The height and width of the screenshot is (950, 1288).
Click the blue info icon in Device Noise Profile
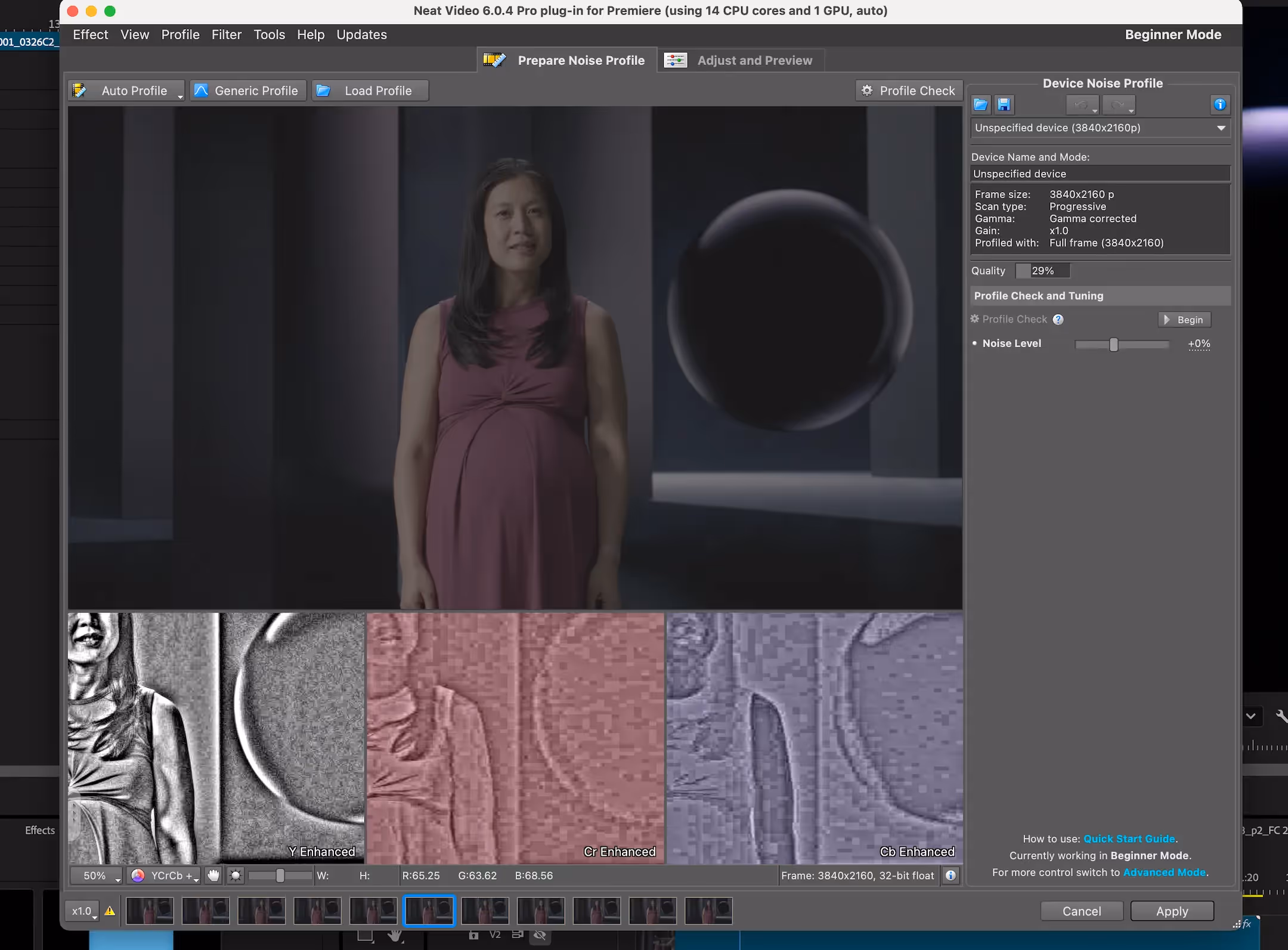coord(1219,105)
